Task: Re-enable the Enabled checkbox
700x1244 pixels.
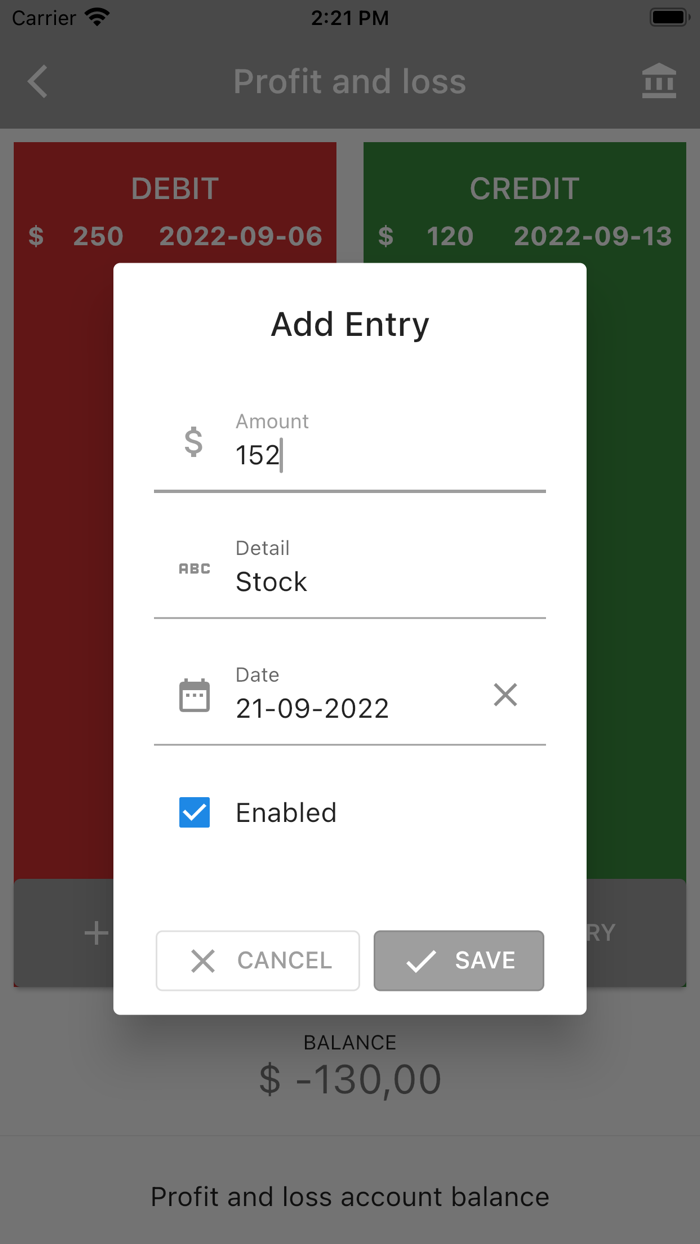Action: tap(194, 812)
